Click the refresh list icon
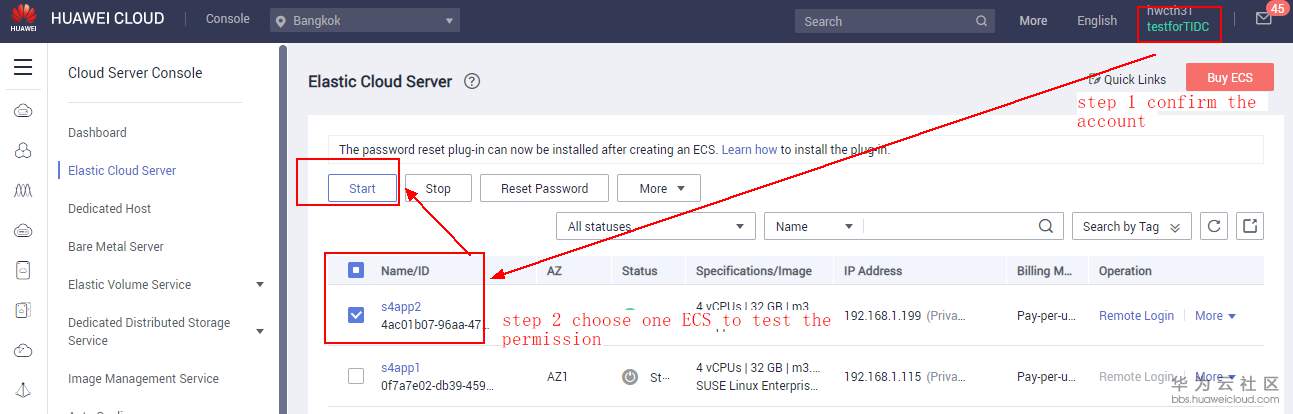This screenshot has width=1293, height=414. pyautogui.click(x=1213, y=226)
